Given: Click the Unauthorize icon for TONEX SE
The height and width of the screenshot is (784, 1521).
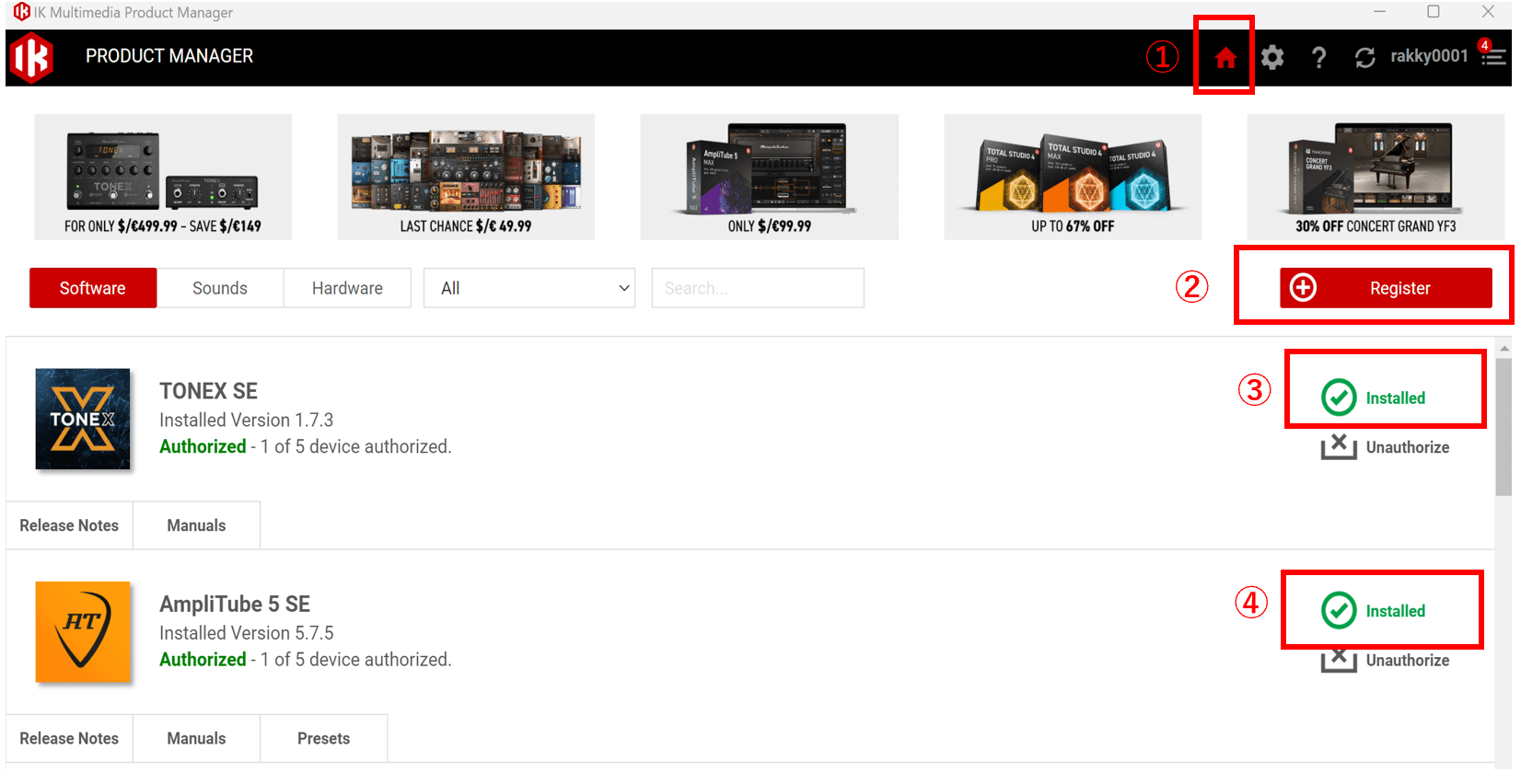Looking at the screenshot, I should tap(1339, 446).
